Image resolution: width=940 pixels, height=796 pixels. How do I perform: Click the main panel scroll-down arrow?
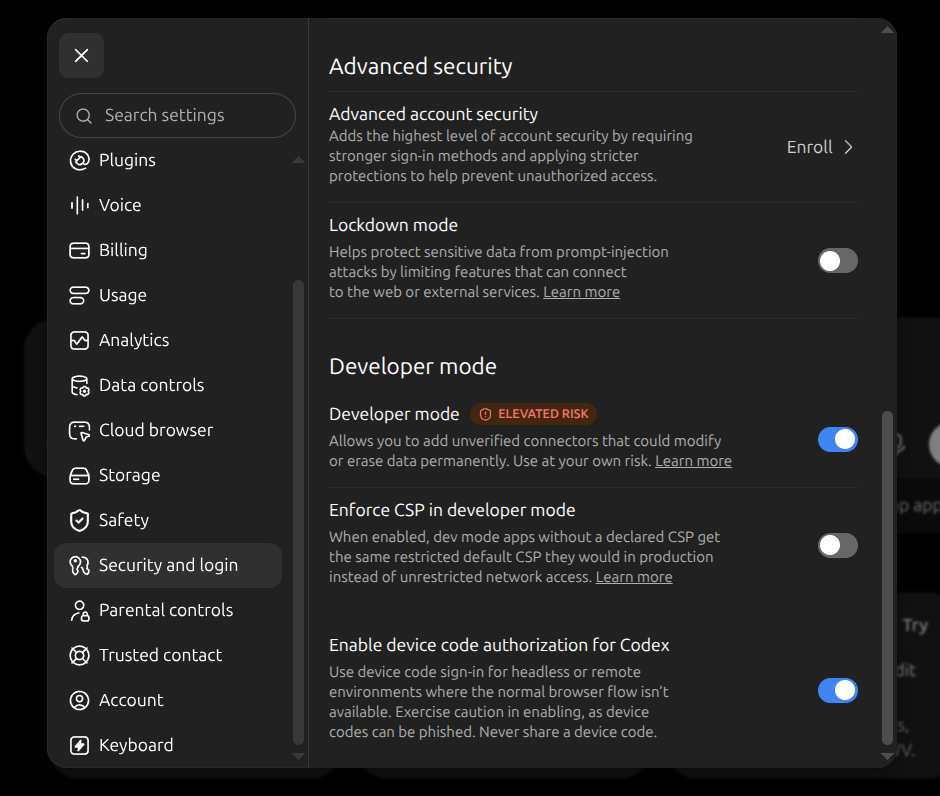pos(887,756)
